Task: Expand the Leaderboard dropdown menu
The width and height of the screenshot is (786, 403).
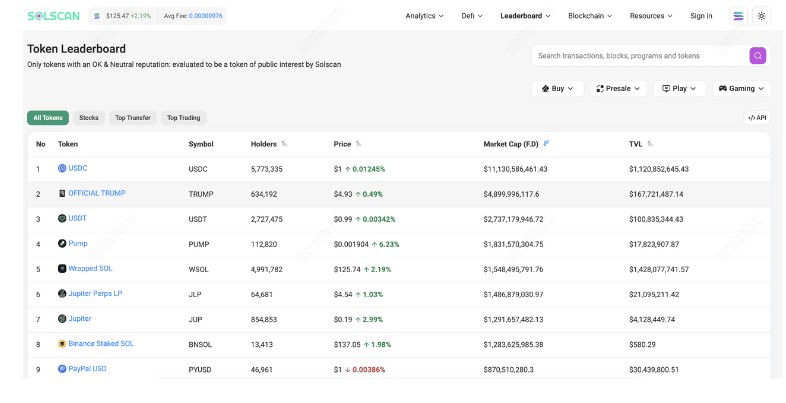Action: (x=525, y=16)
